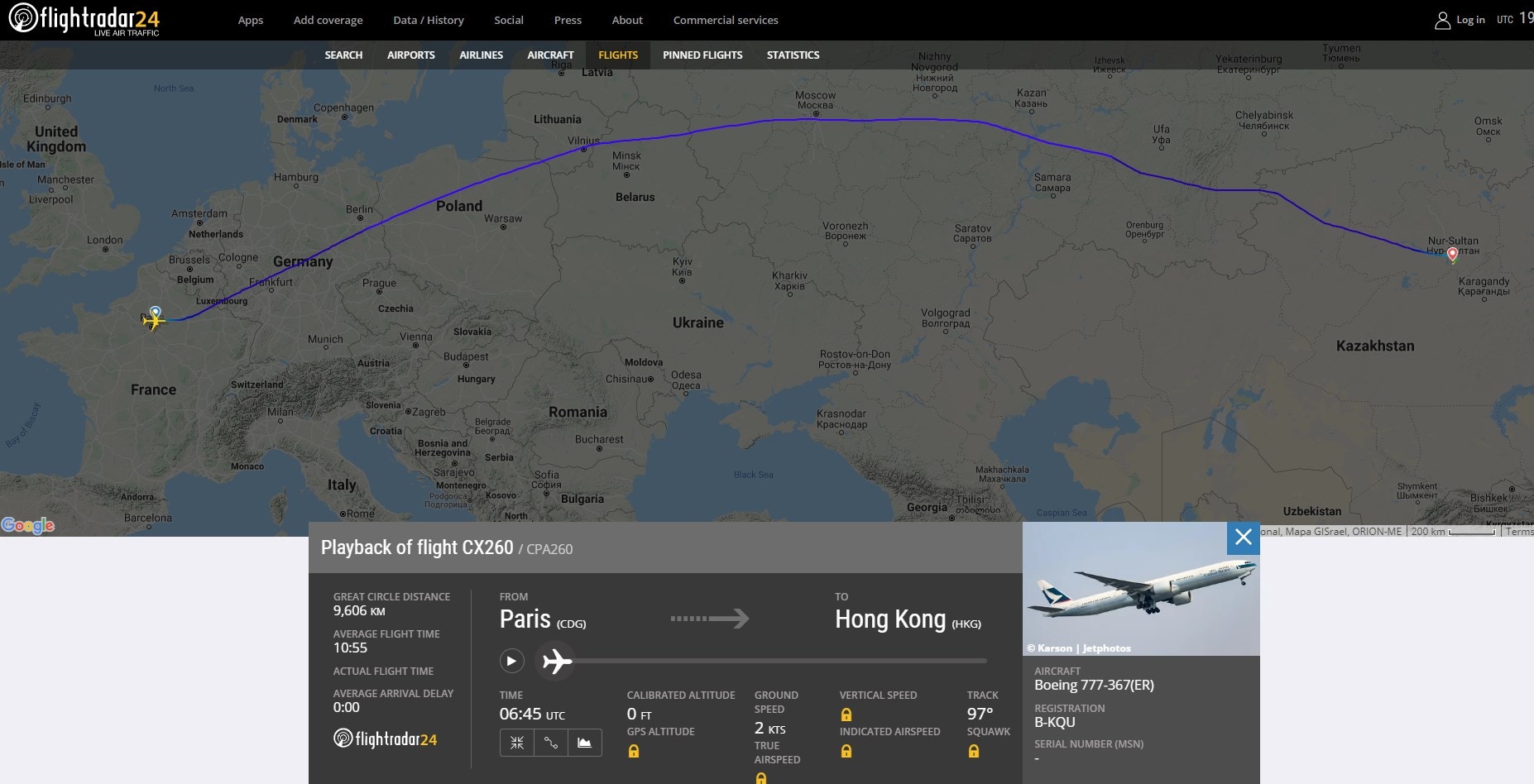Click the flightradar24 watermark in the panel
The image size is (1534, 784).
[387, 739]
